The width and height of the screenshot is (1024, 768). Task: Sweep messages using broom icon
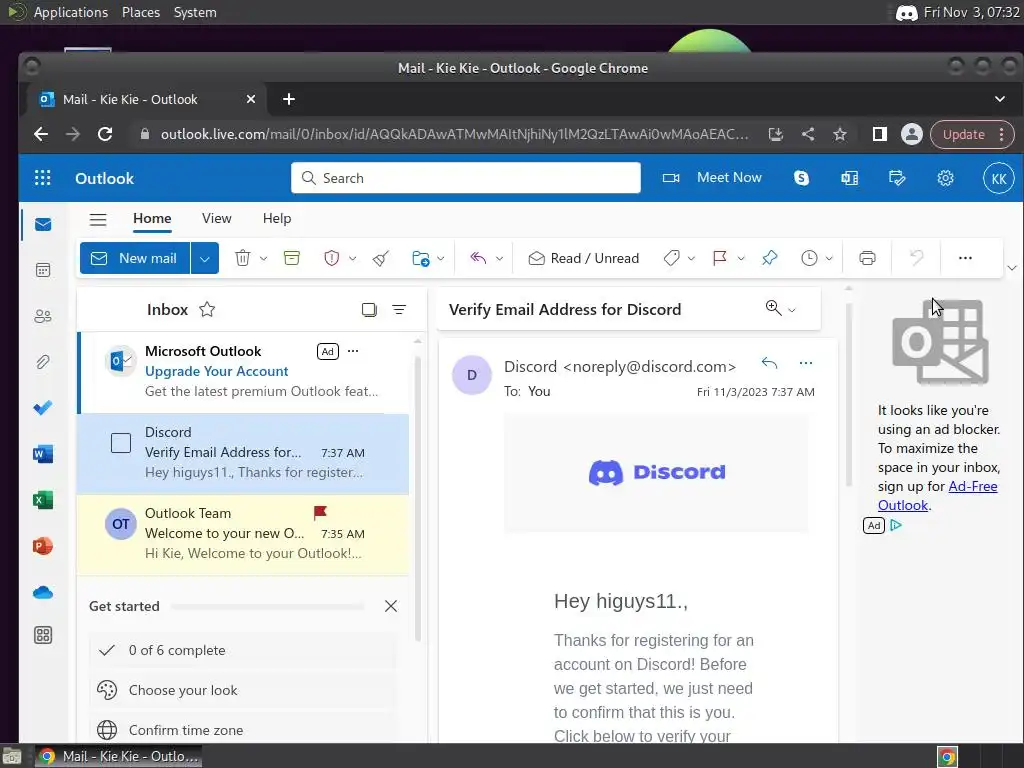(381, 258)
